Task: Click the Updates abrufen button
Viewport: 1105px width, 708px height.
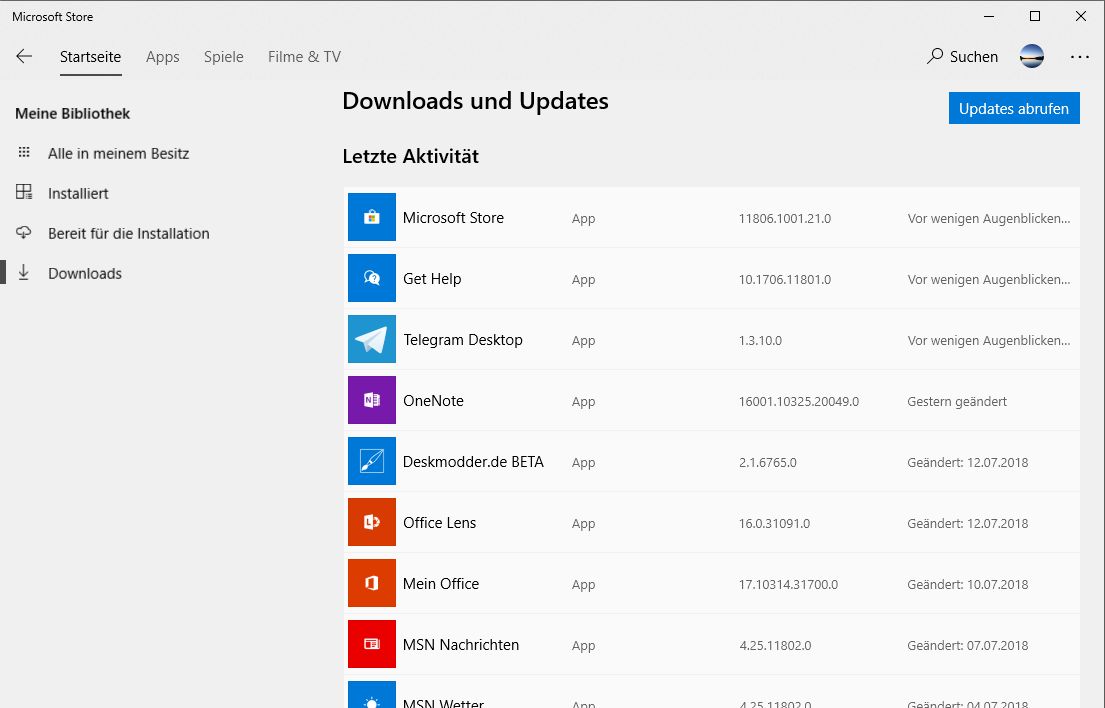Action: point(1014,108)
